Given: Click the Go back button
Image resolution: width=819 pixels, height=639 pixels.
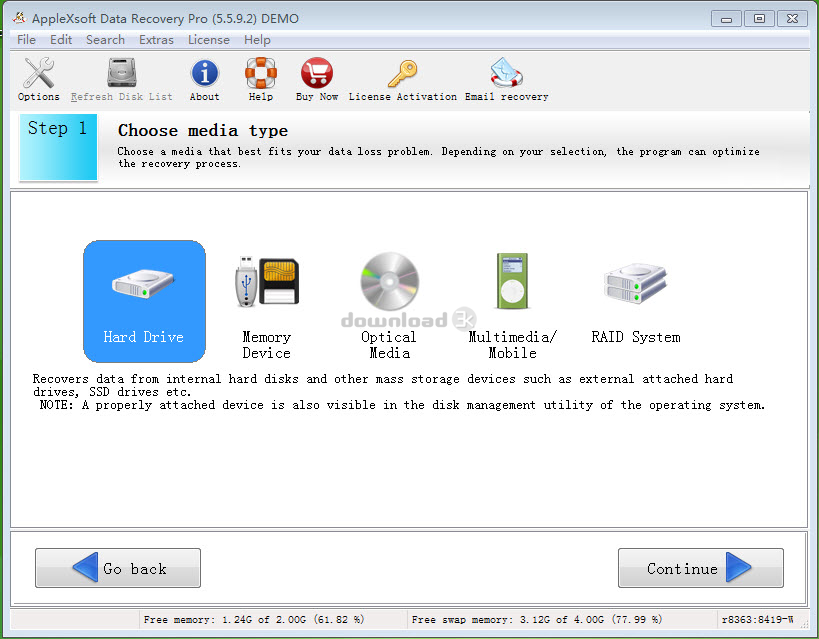Looking at the screenshot, I should (118, 568).
